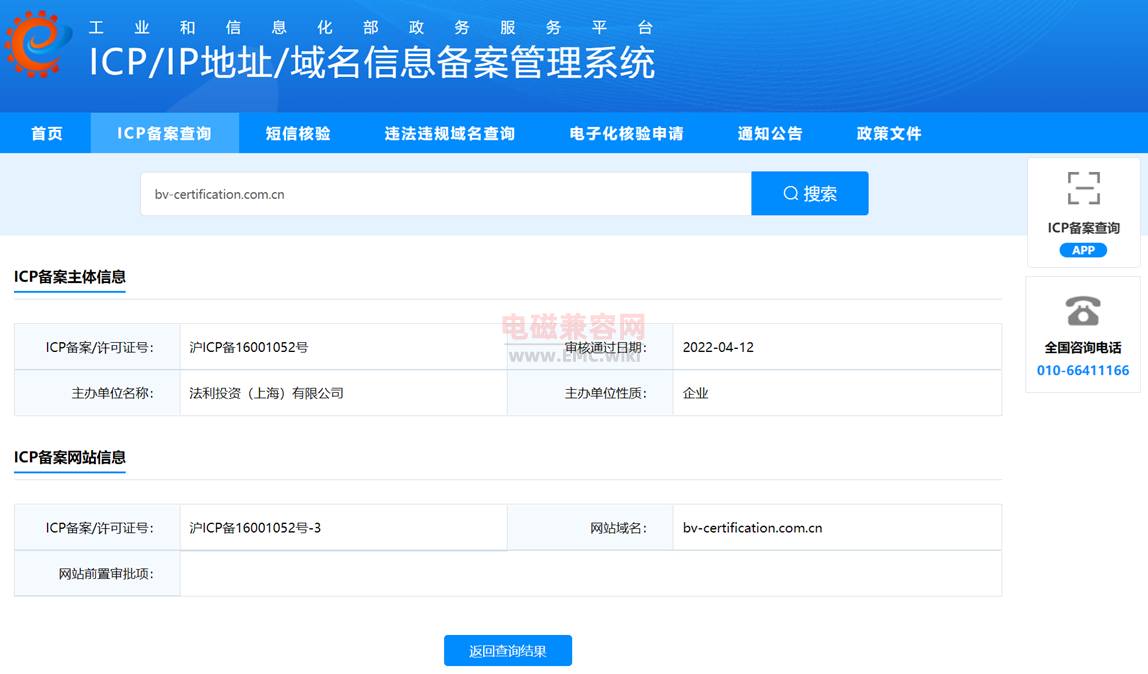Click the ICP备案网站信息 section heading
1148x674 pixels.
(x=70, y=457)
